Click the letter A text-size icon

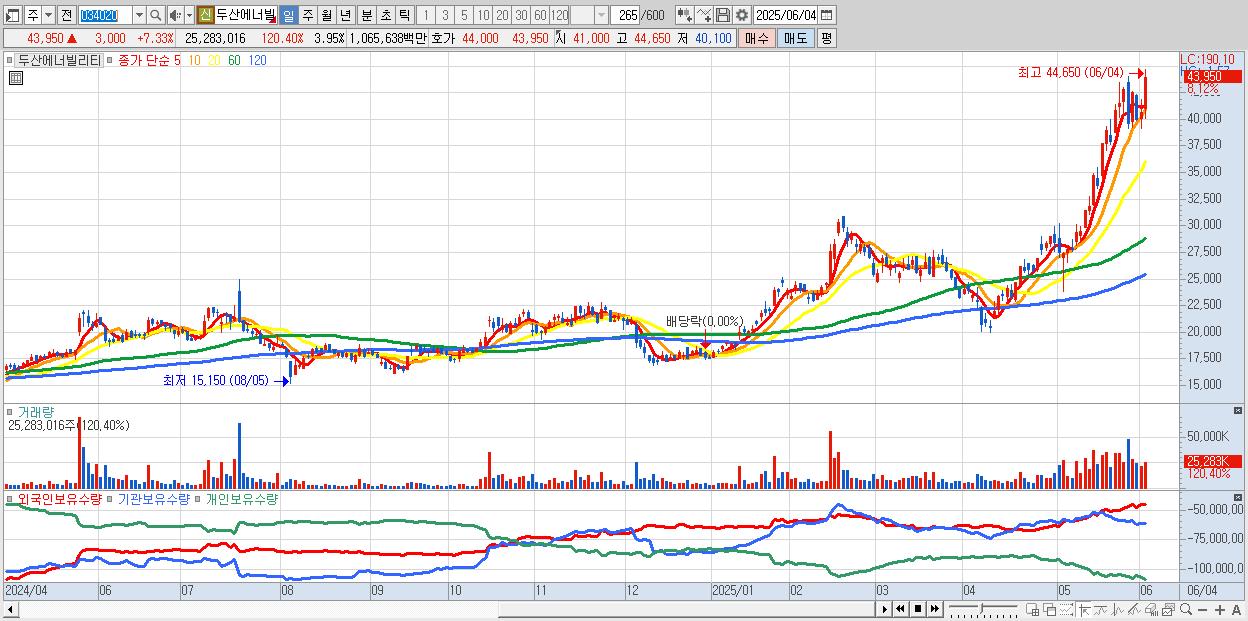1237,610
